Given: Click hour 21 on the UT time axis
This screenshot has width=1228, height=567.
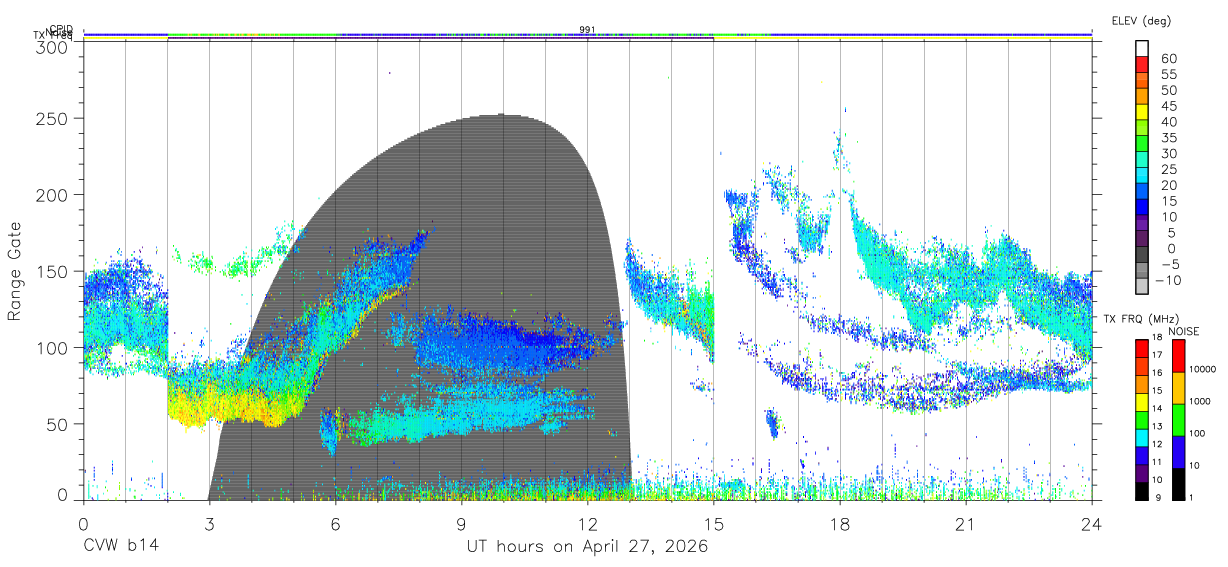Looking at the screenshot, I should (965, 523).
